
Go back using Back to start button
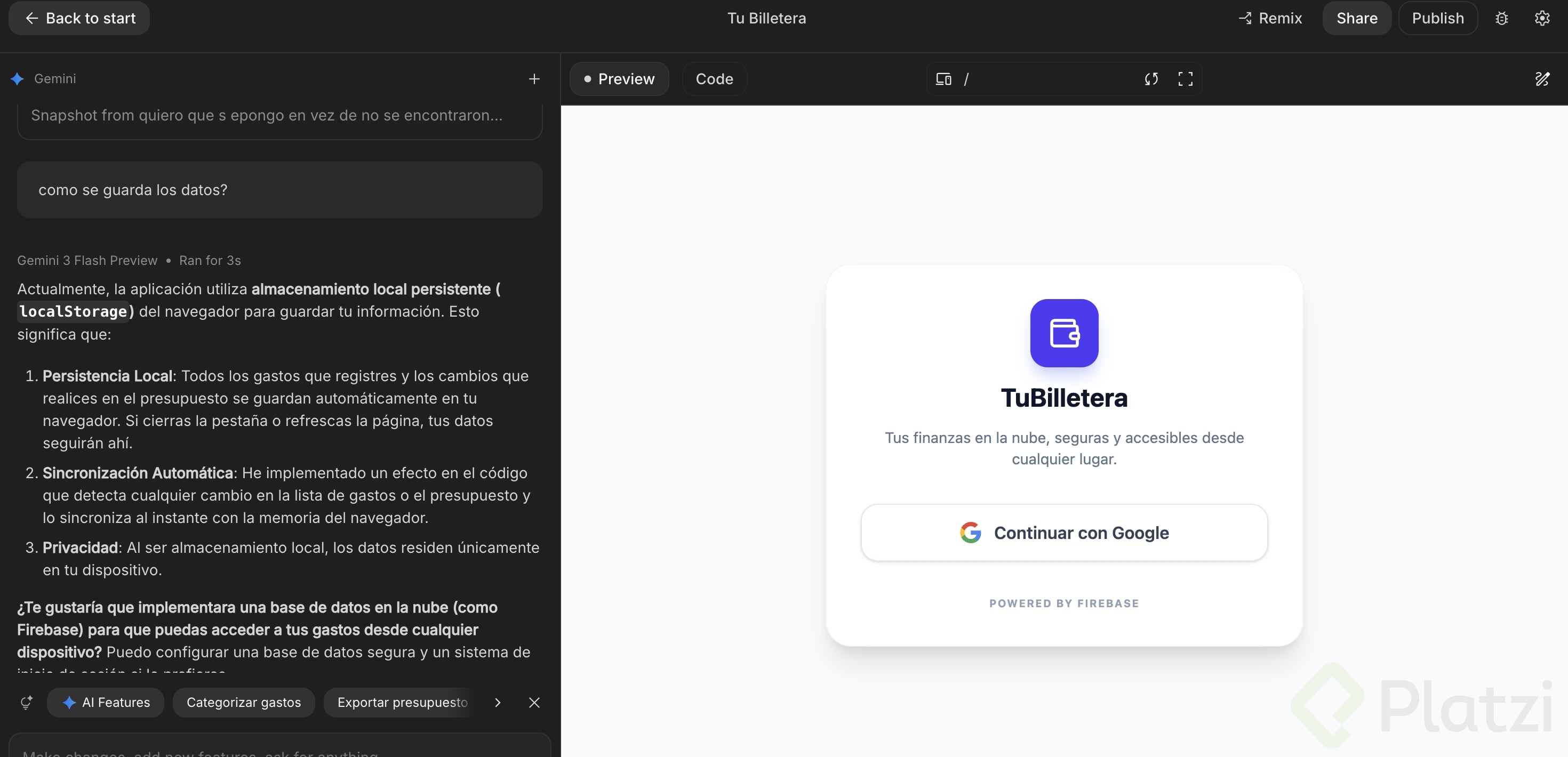click(79, 18)
